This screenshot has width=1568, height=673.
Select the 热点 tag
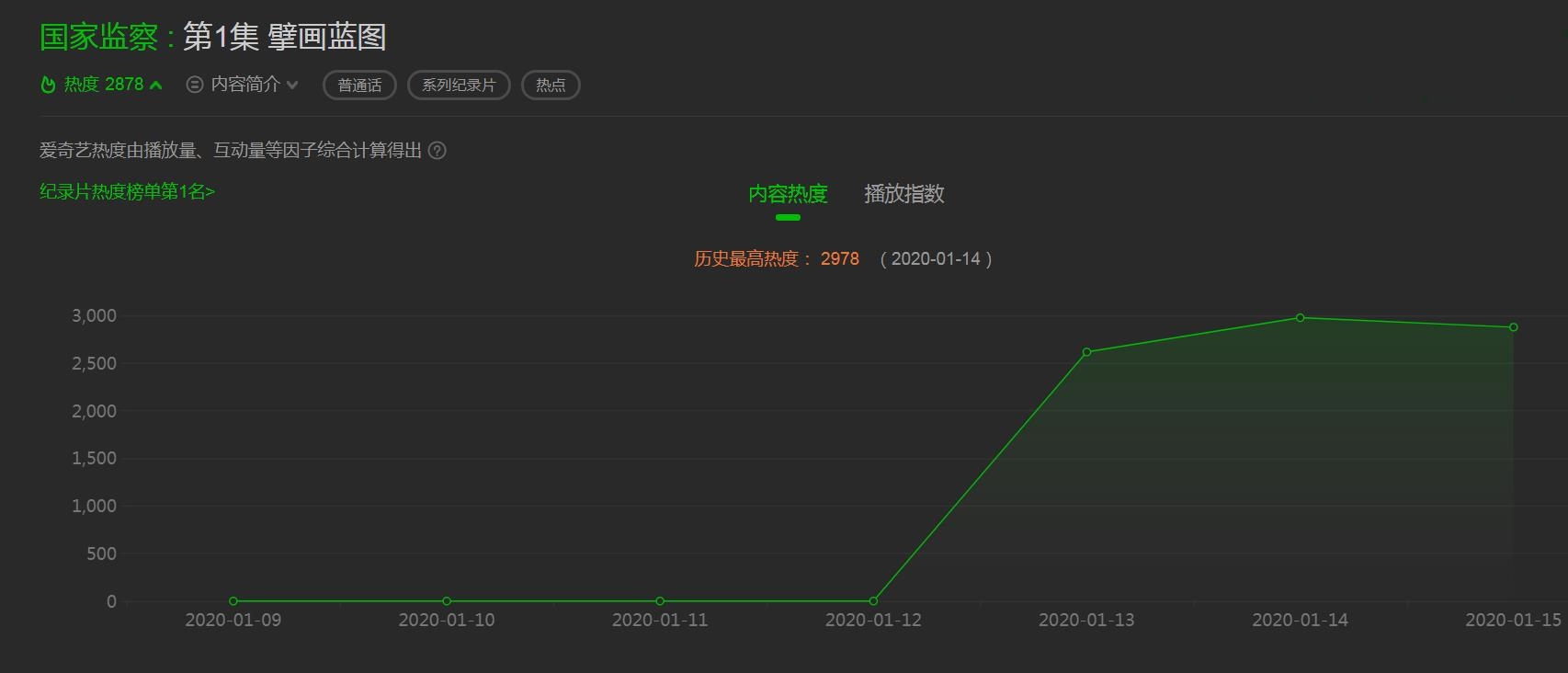point(551,86)
